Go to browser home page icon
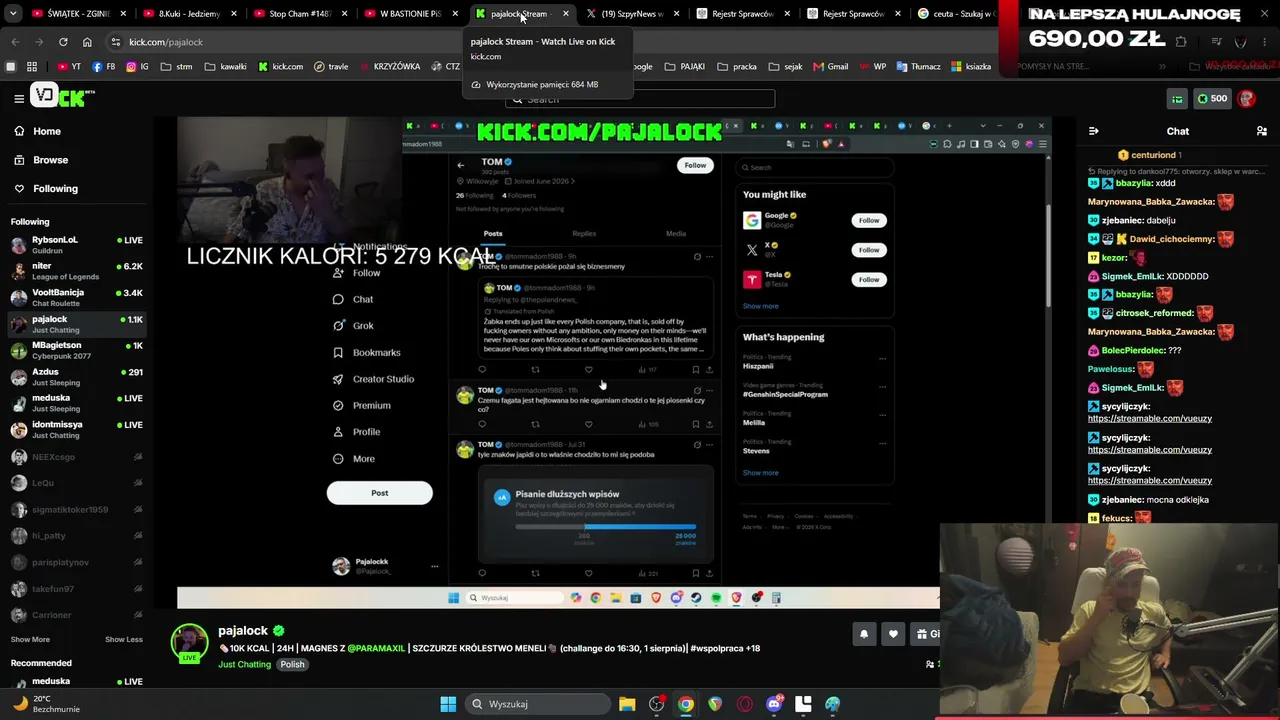This screenshot has width=1280, height=720. click(x=87, y=42)
